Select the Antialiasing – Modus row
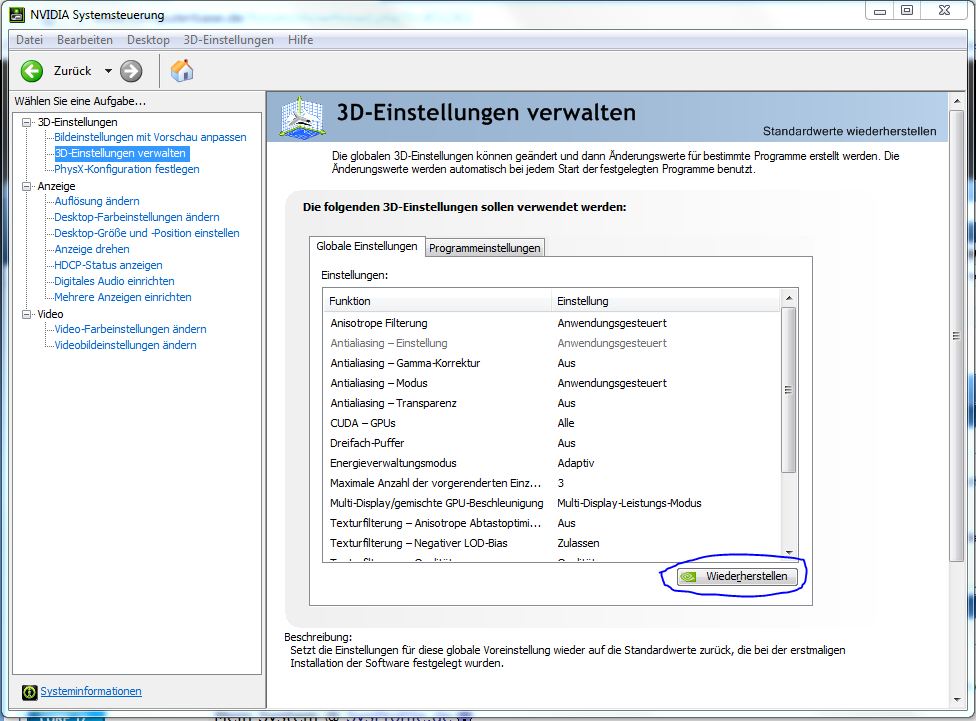This screenshot has width=976, height=721. 551,383
